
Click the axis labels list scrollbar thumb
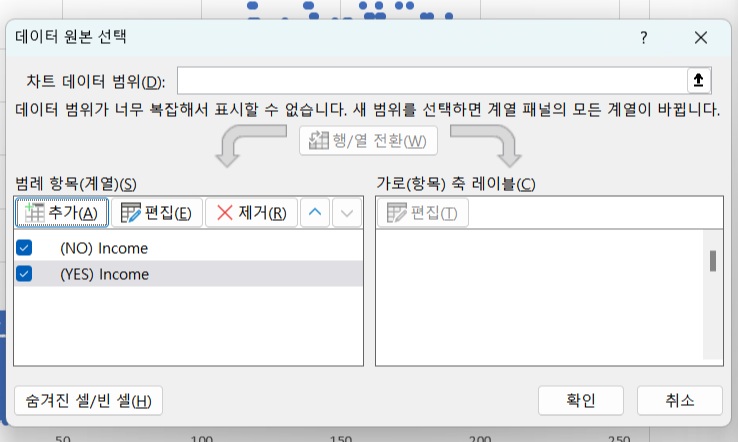tap(713, 261)
